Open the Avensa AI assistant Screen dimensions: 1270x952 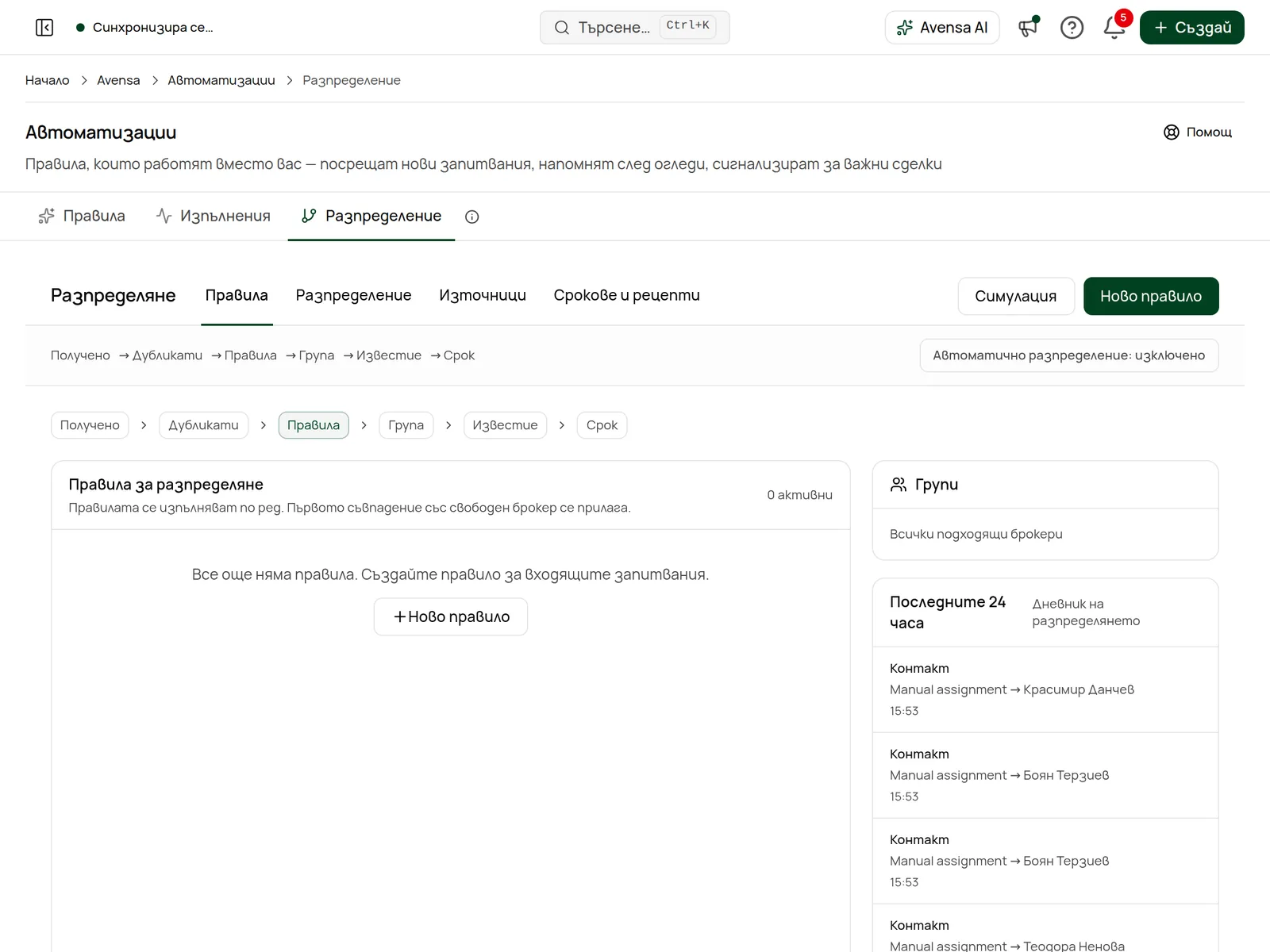pyautogui.click(x=942, y=28)
